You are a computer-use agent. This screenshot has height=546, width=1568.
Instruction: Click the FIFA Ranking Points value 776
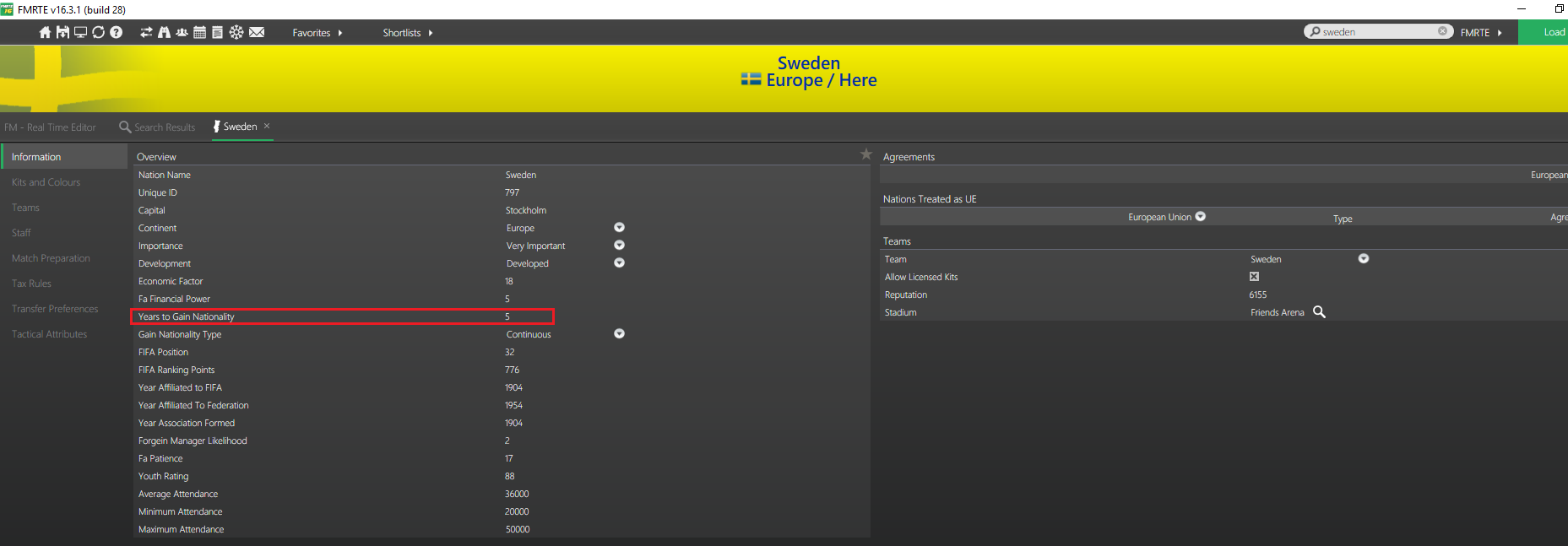[512, 370]
